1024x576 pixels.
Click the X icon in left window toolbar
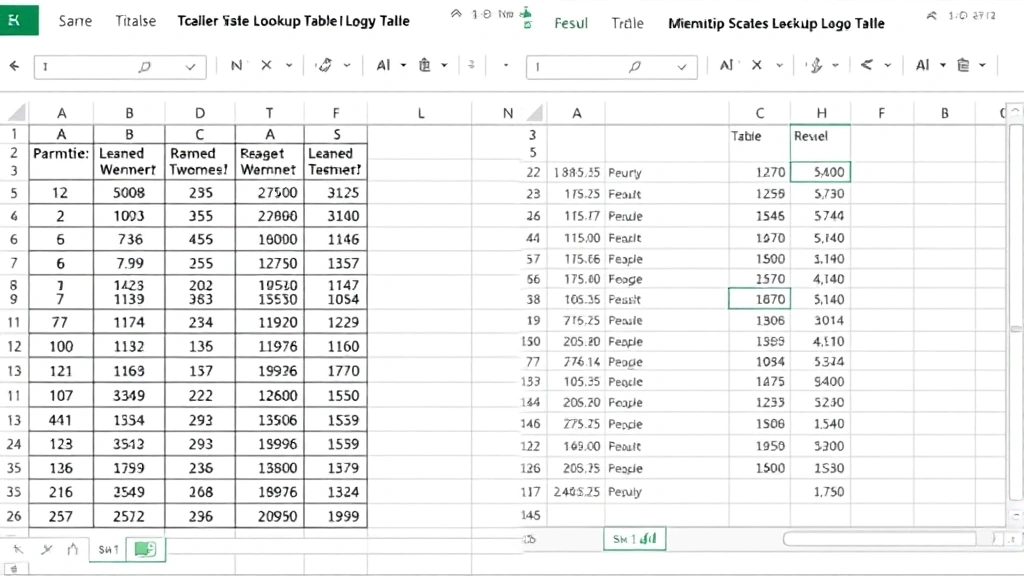[x=266, y=66]
